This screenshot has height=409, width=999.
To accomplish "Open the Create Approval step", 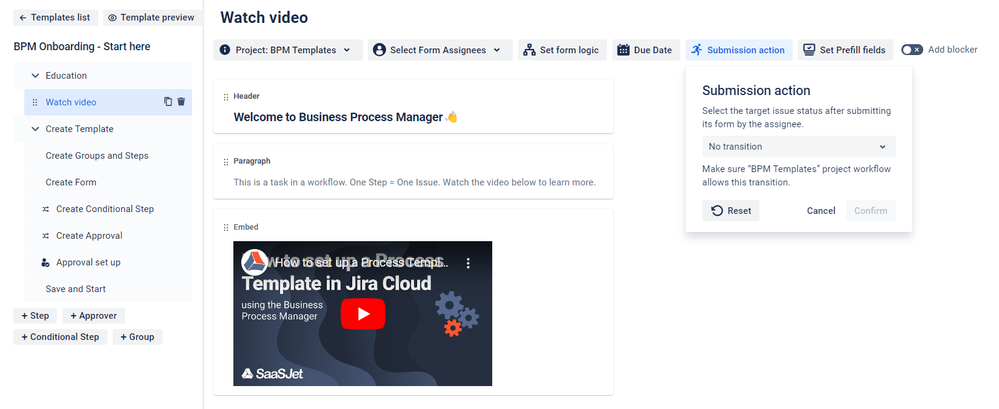I will point(89,236).
